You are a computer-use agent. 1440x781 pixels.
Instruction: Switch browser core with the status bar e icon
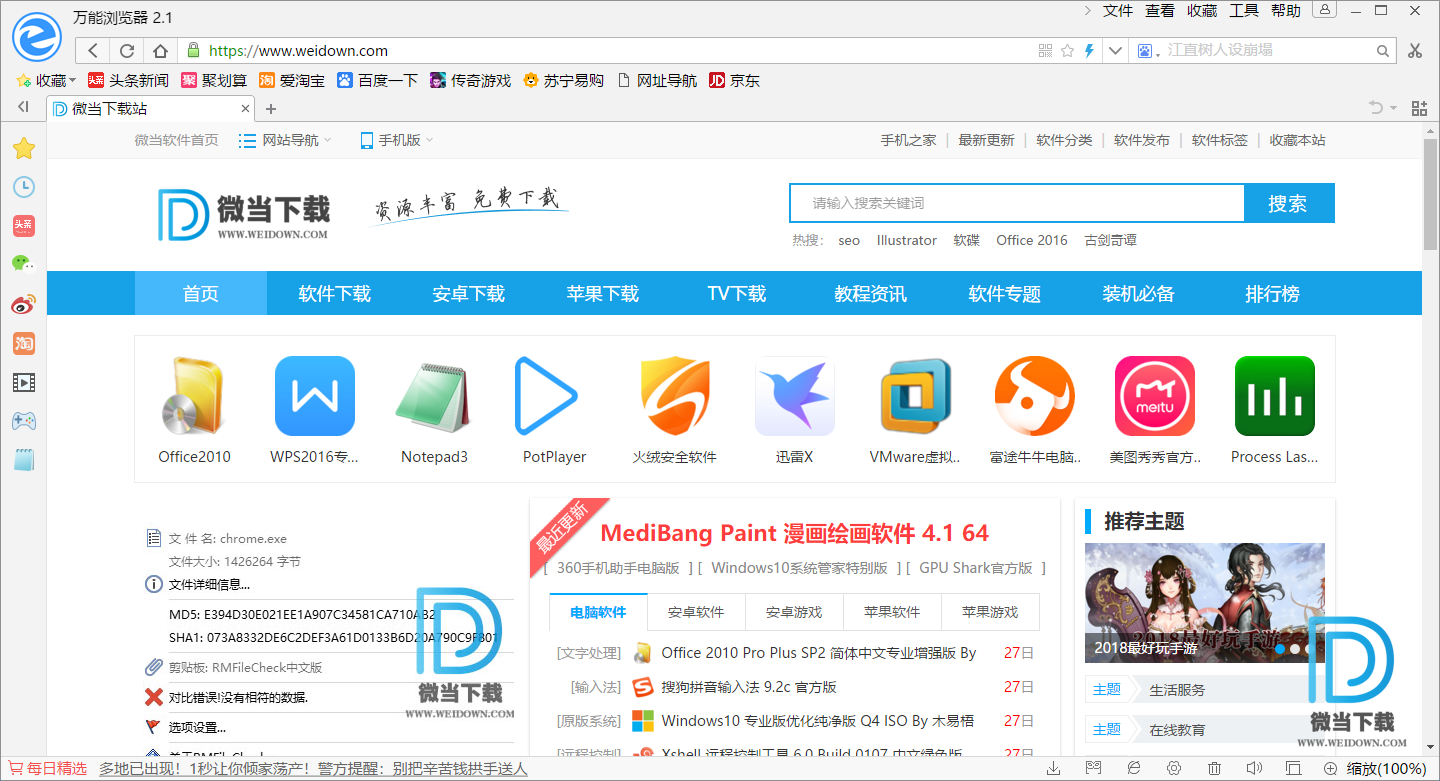1133,769
